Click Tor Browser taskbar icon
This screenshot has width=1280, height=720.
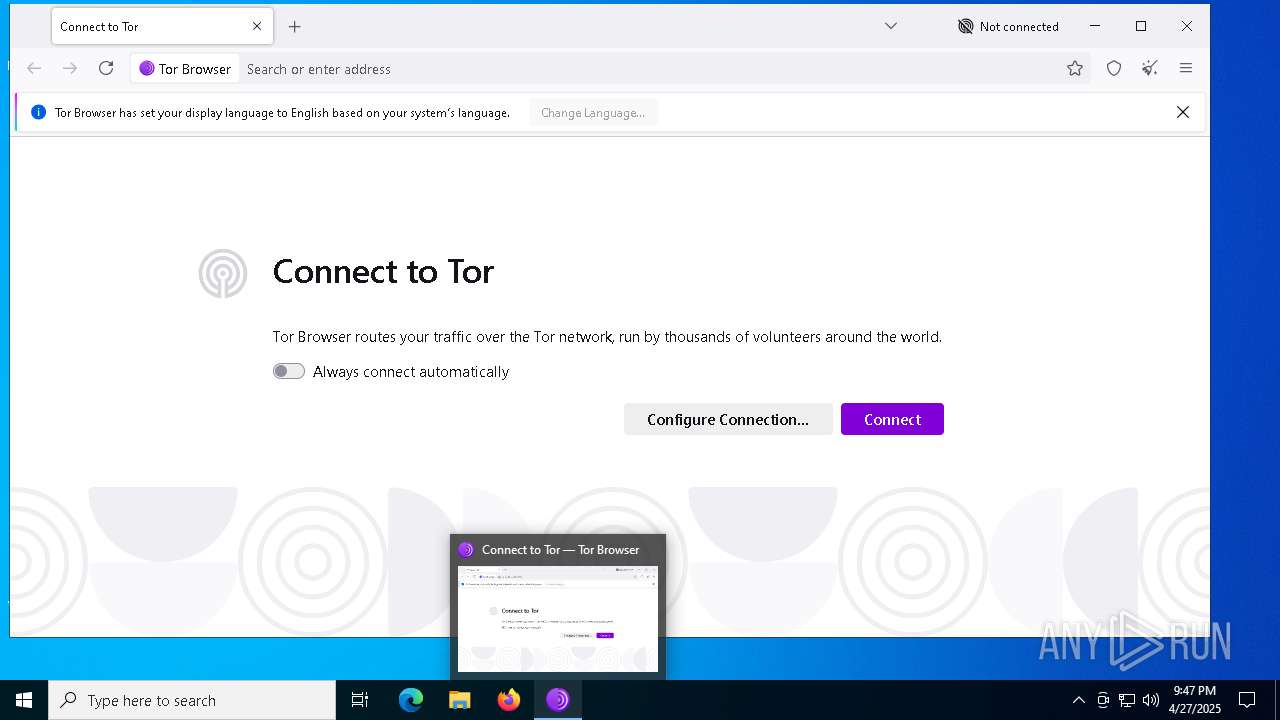pos(558,700)
